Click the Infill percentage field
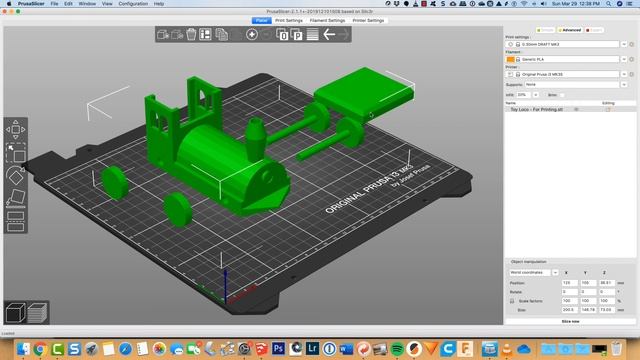Screen dimensions: 640x360 (523, 95)
